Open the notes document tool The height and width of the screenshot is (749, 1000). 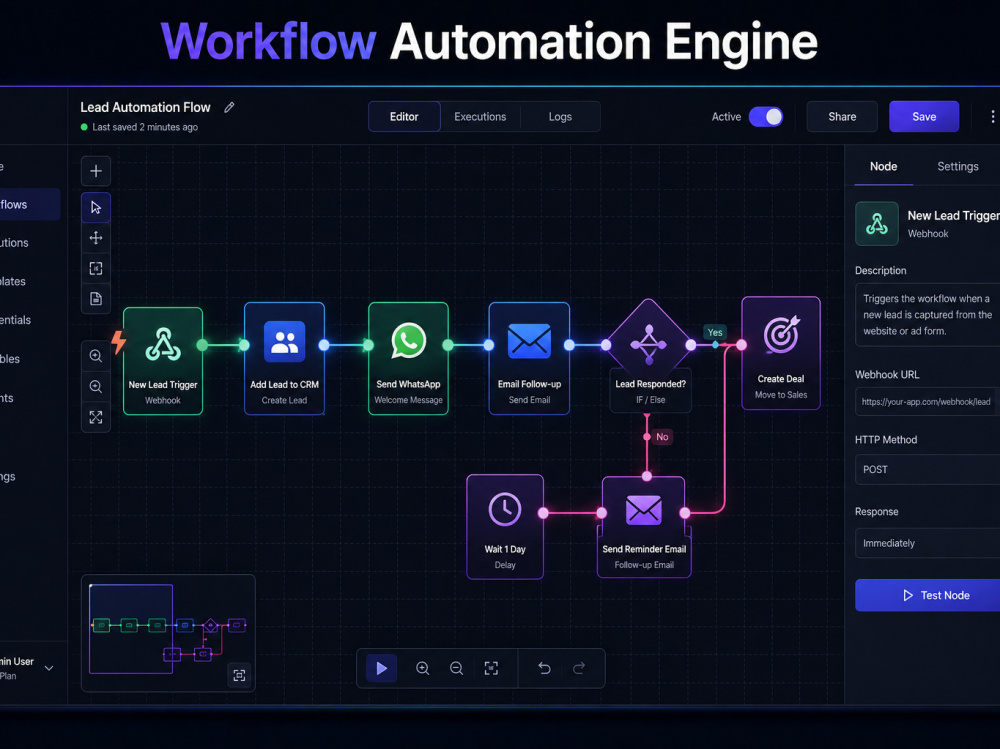96,299
